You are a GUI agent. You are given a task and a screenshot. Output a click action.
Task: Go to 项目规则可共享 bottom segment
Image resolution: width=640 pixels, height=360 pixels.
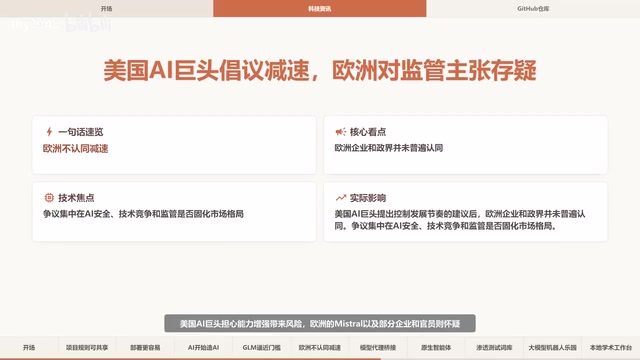[87, 347]
